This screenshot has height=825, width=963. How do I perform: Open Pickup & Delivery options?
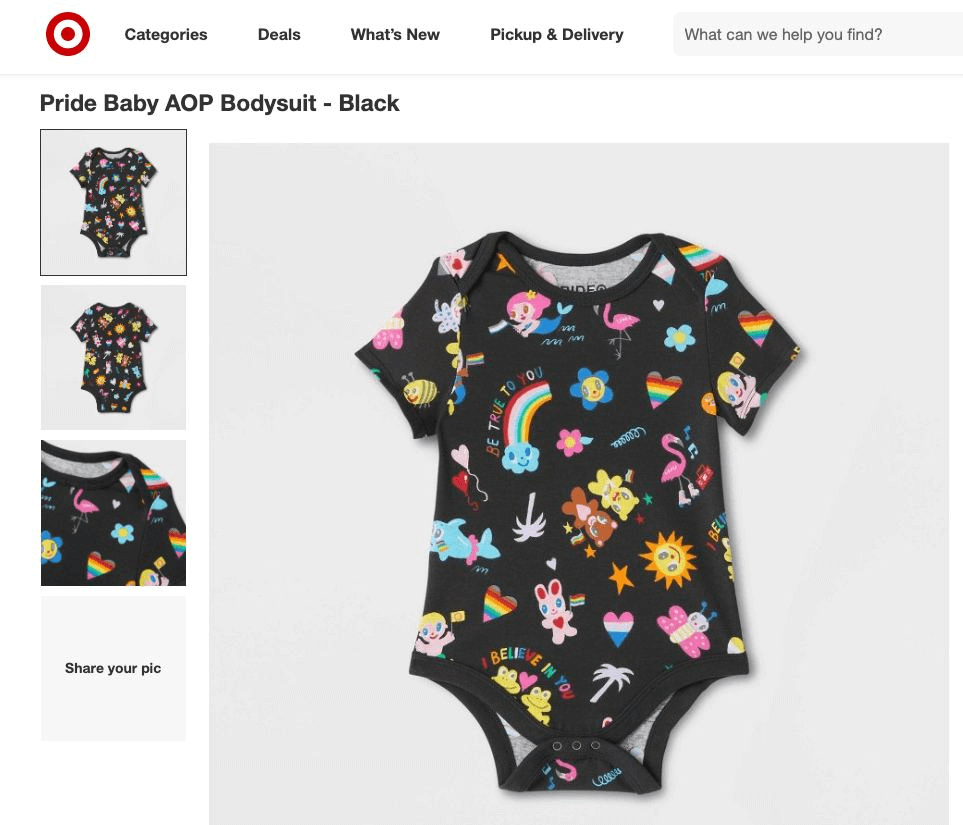pos(556,34)
